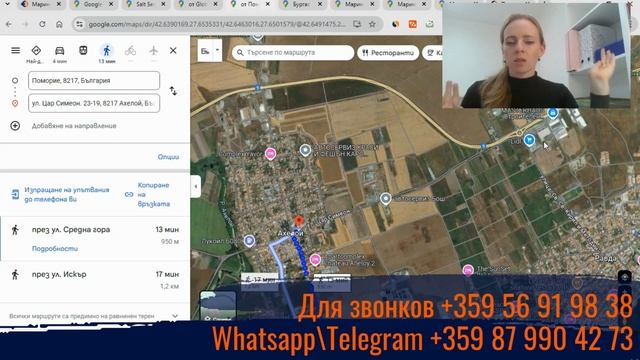Close the directions panel with X
Viewport: 640px width, 360px height.
[173, 51]
